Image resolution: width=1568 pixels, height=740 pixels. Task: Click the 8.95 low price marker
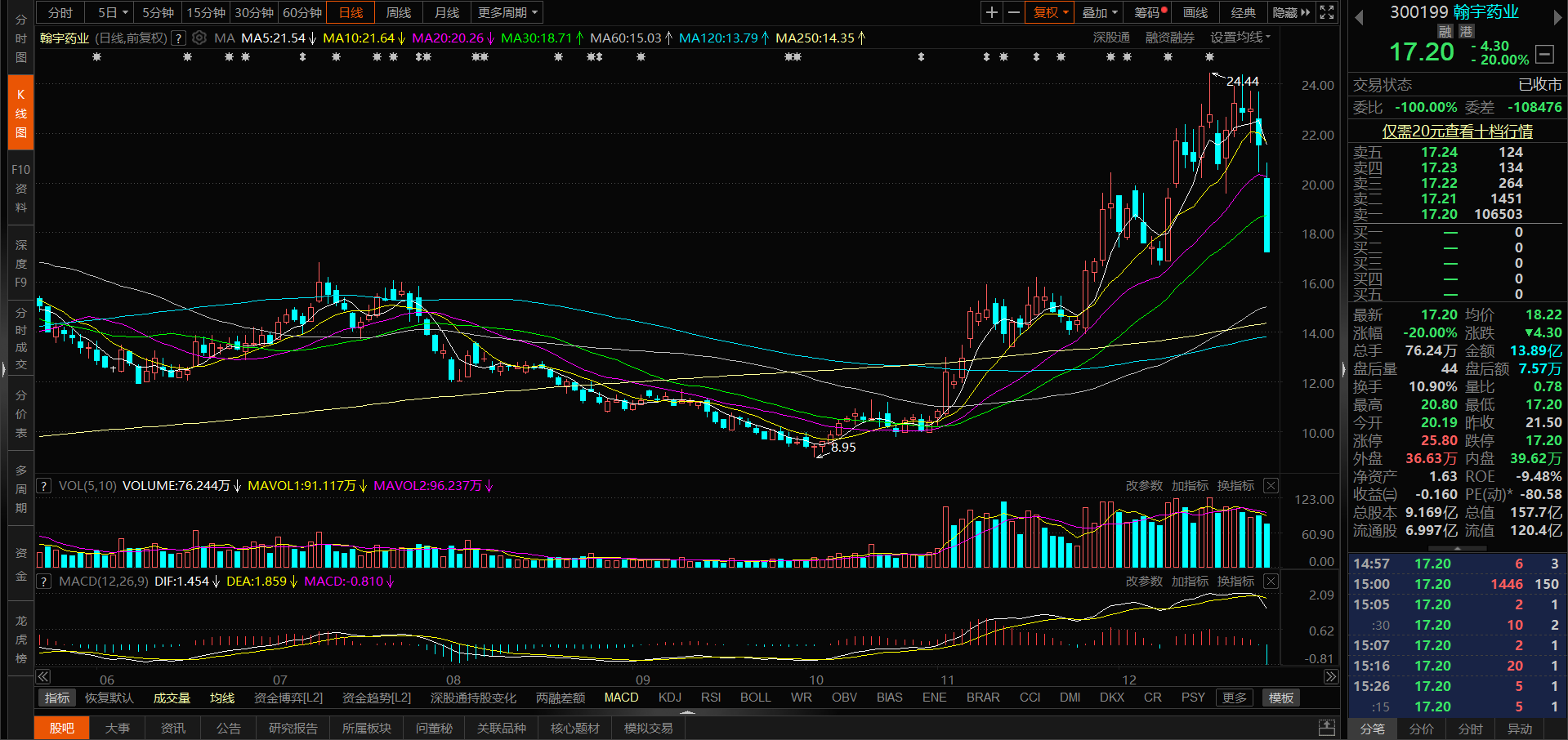coord(843,447)
